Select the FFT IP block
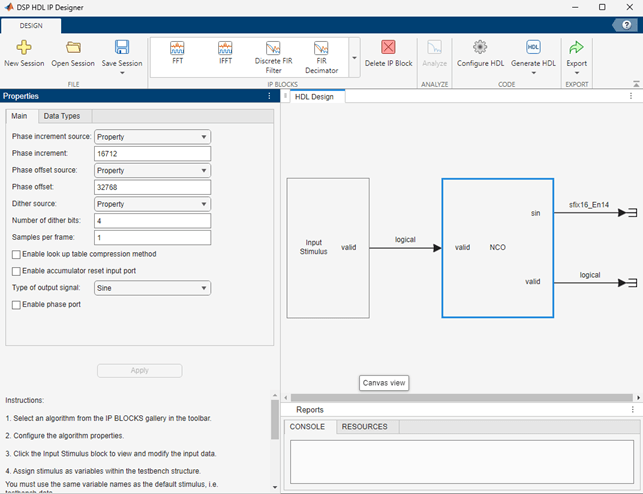The image size is (643, 494). coord(177,50)
